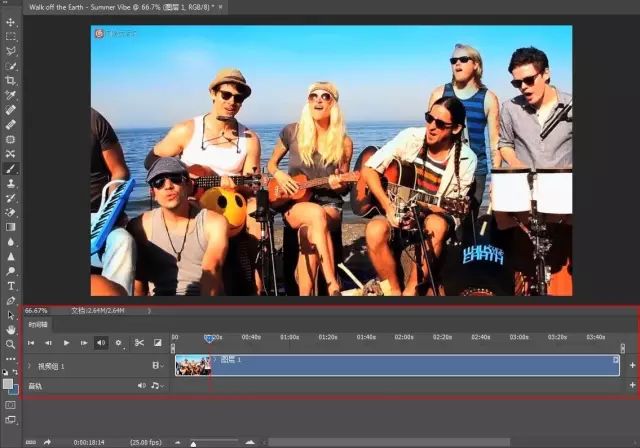
Task: Select the Path Selection tool
Action: 11,315
